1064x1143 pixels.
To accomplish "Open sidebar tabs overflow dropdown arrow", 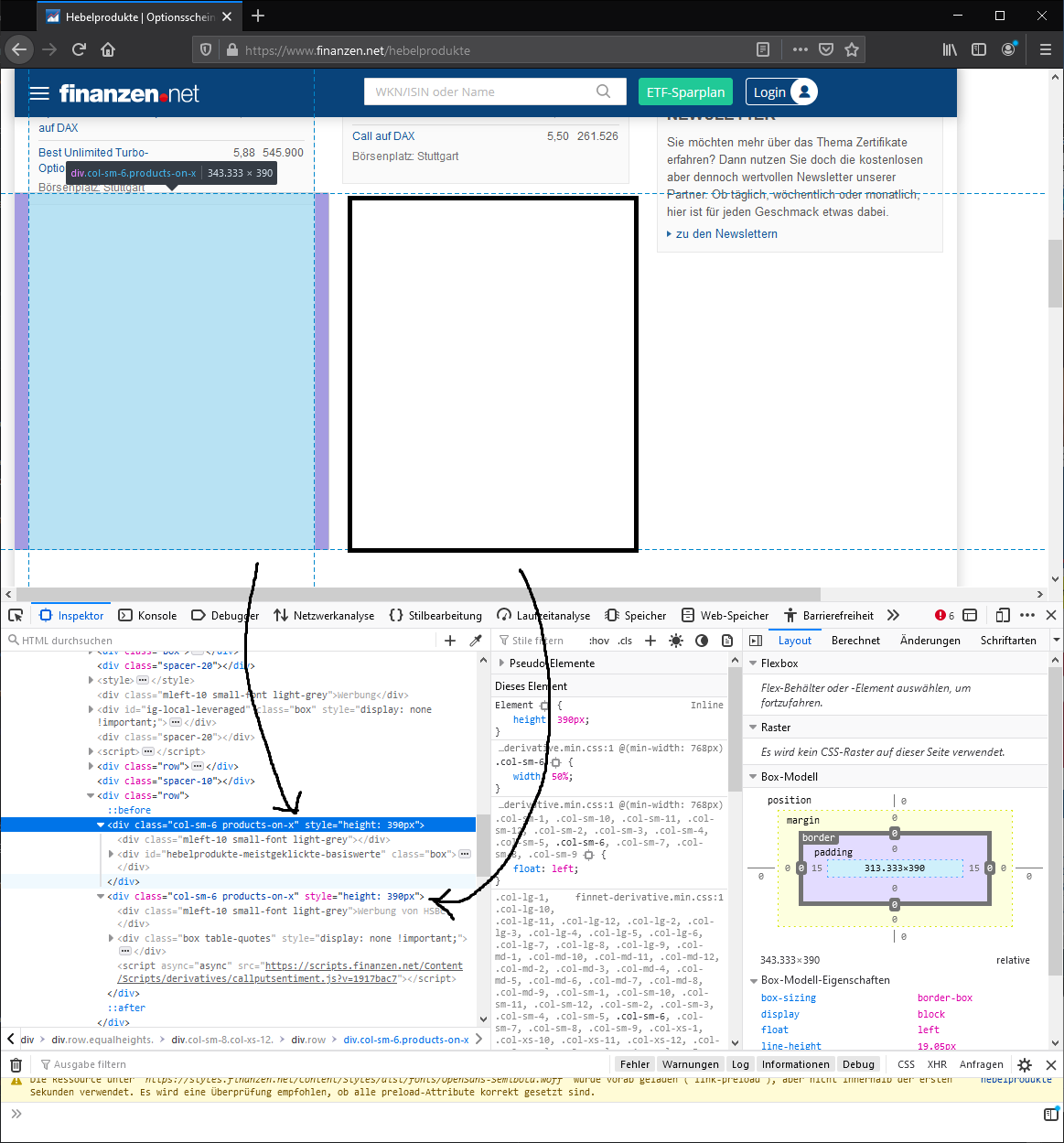I will [x=1056, y=641].
